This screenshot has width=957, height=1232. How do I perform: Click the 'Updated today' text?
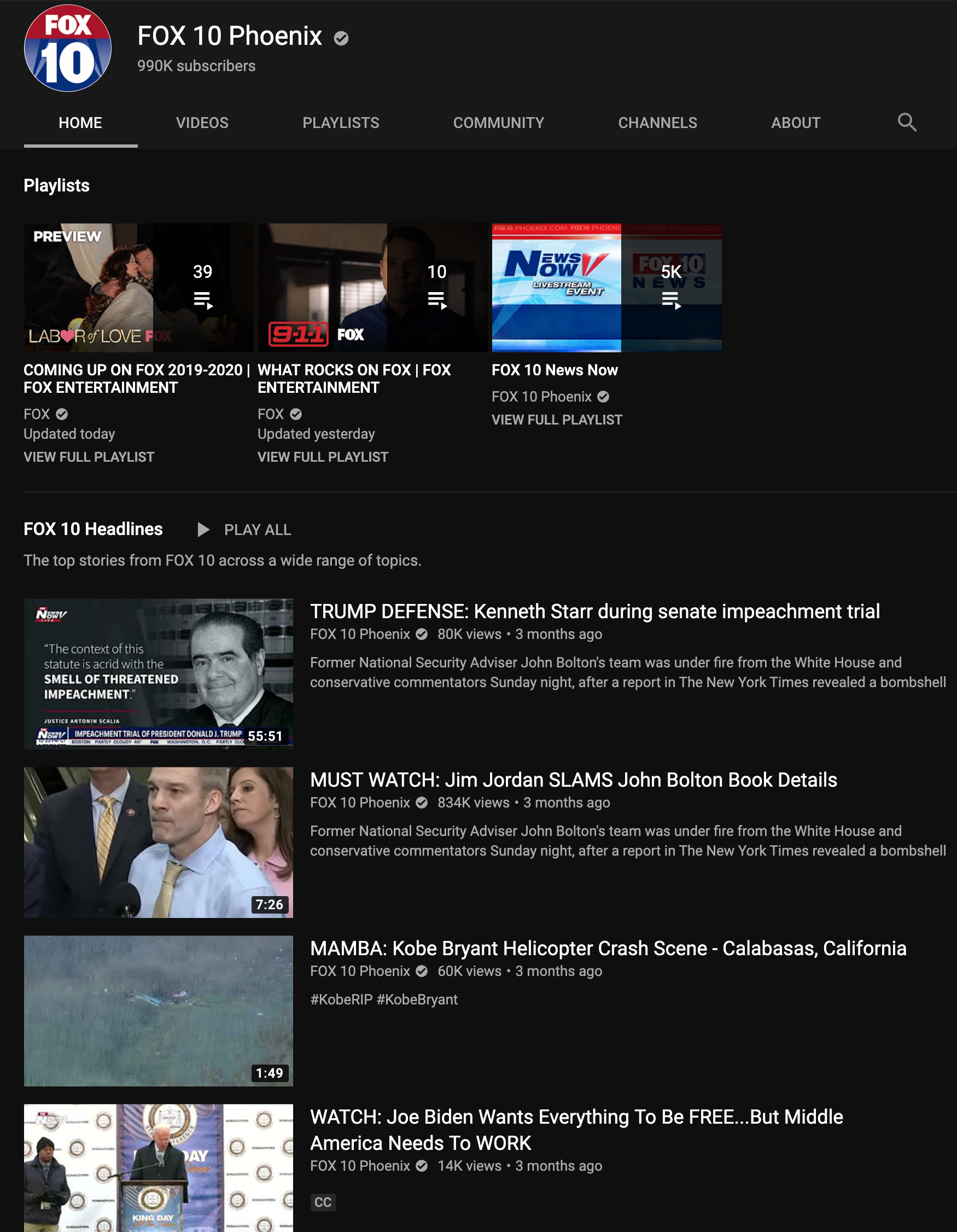coord(69,434)
